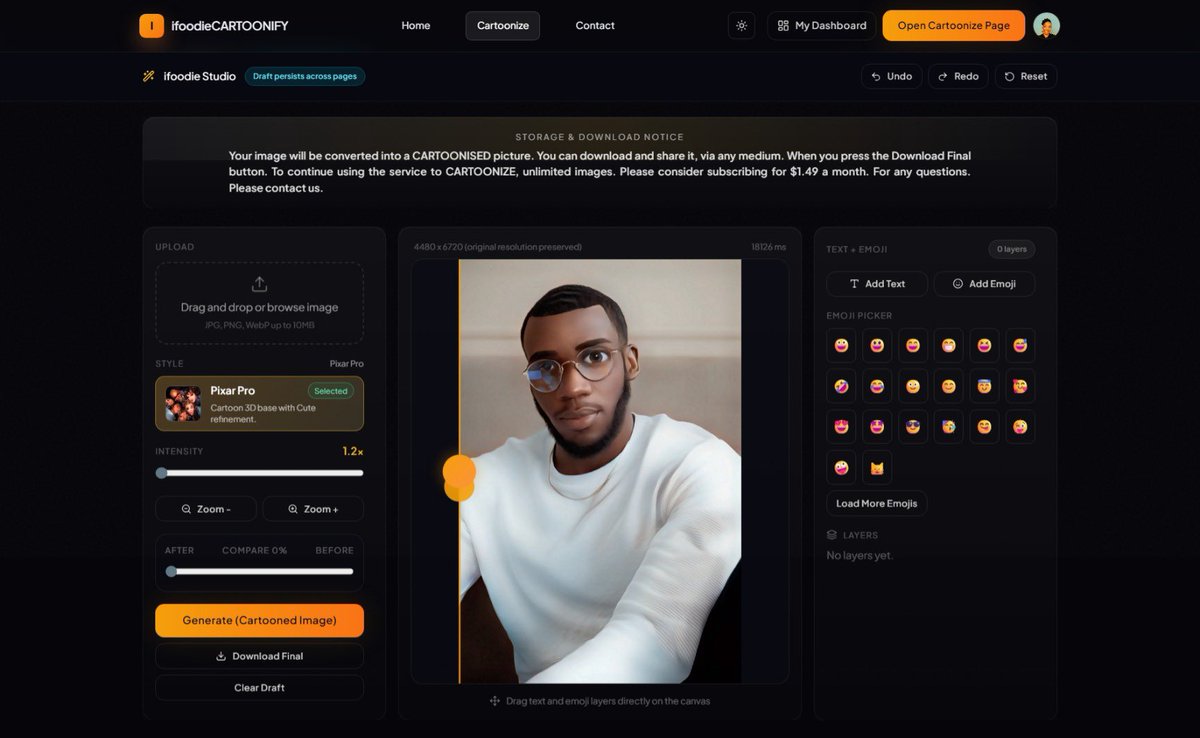
Task: Click the 0 layers badge
Action: tap(1012, 249)
